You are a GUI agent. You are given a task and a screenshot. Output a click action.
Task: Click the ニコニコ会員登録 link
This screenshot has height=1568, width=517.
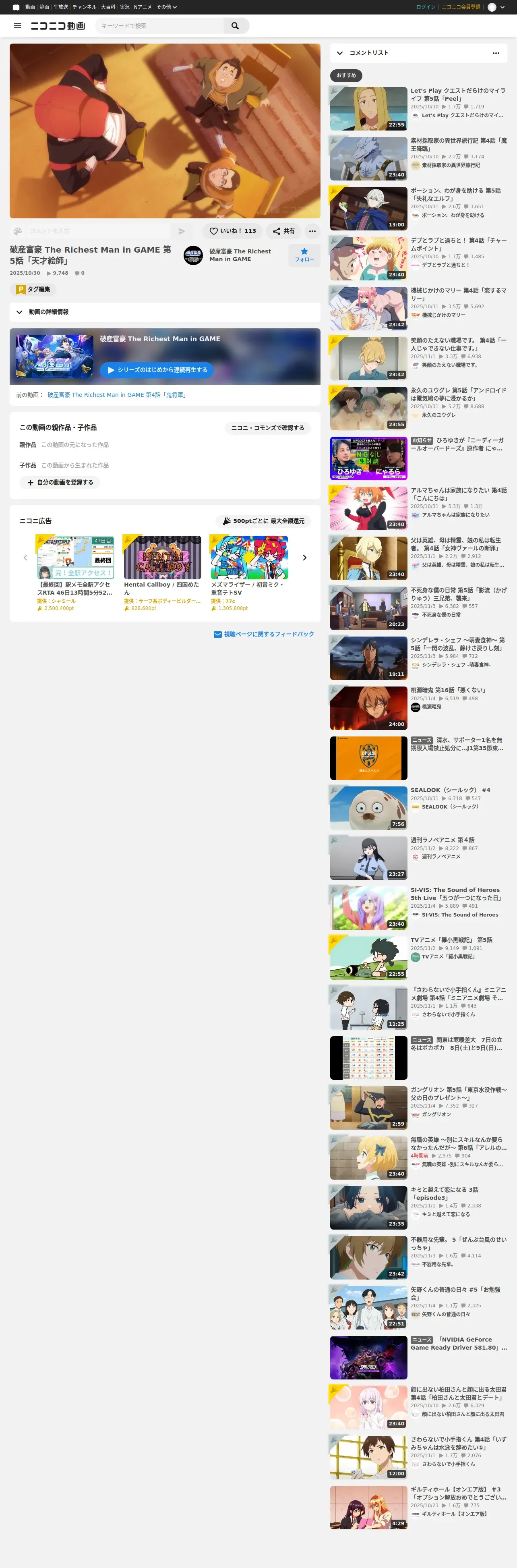tap(461, 7)
